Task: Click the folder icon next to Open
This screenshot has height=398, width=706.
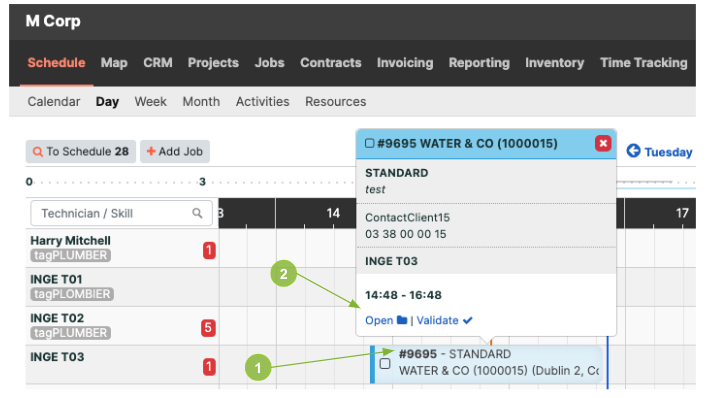Action: [x=402, y=320]
